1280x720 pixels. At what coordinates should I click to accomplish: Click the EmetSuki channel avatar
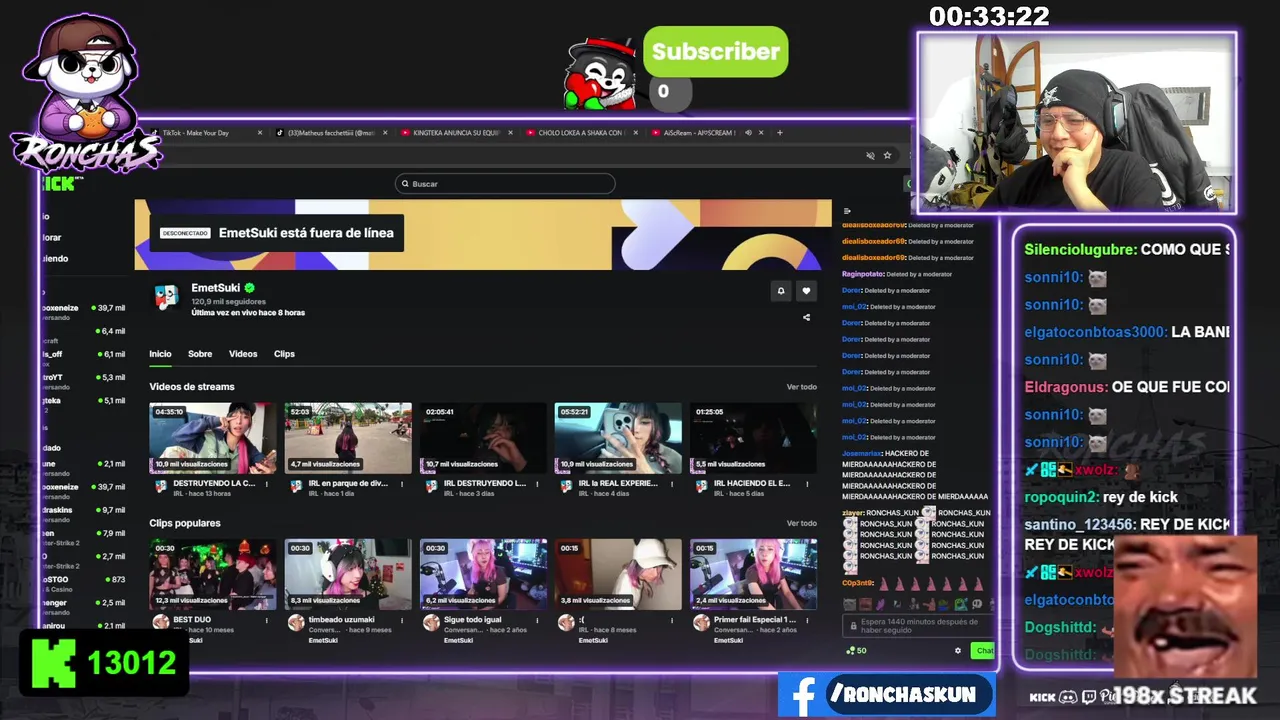pyautogui.click(x=166, y=296)
